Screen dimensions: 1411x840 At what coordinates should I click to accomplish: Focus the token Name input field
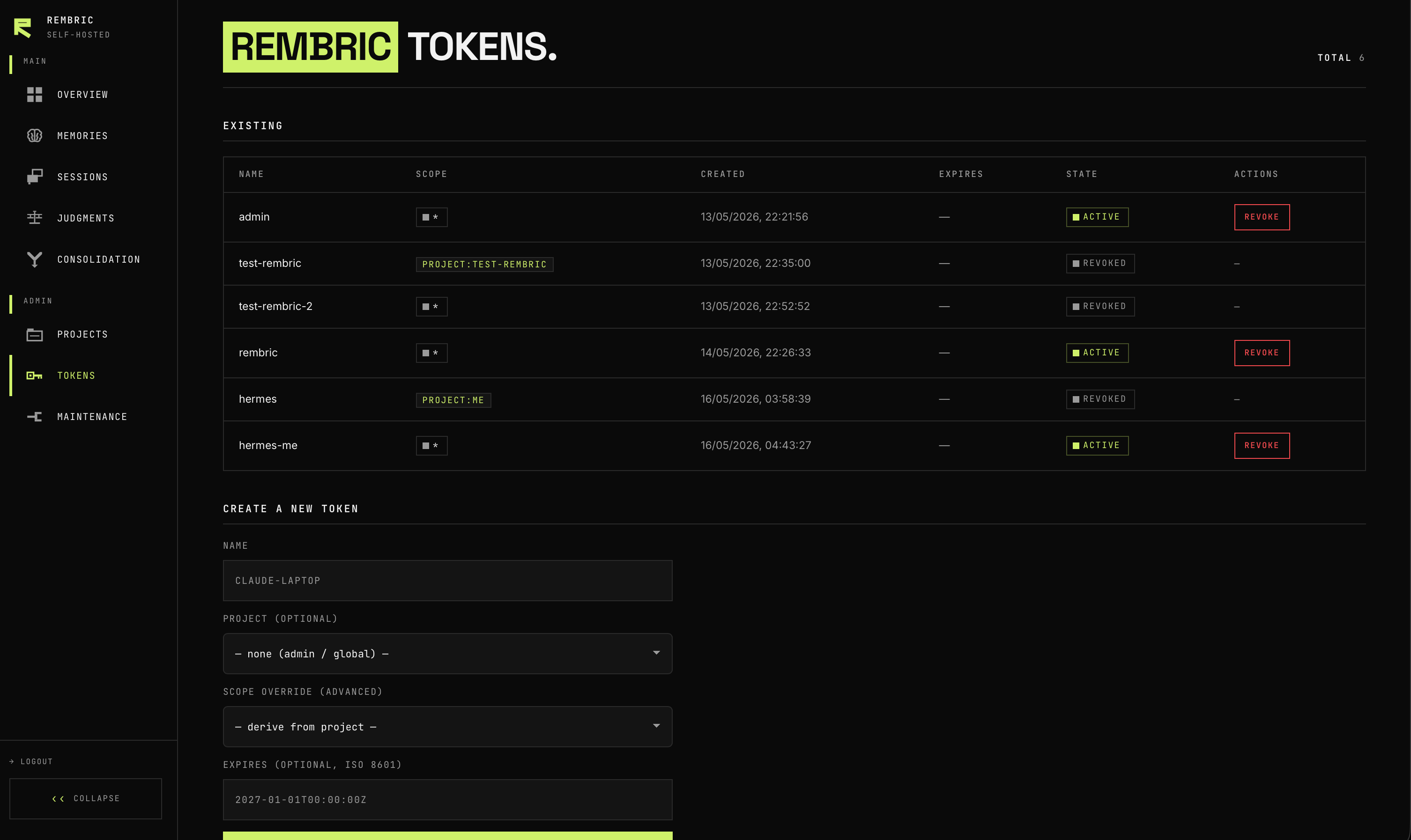click(x=447, y=580)
